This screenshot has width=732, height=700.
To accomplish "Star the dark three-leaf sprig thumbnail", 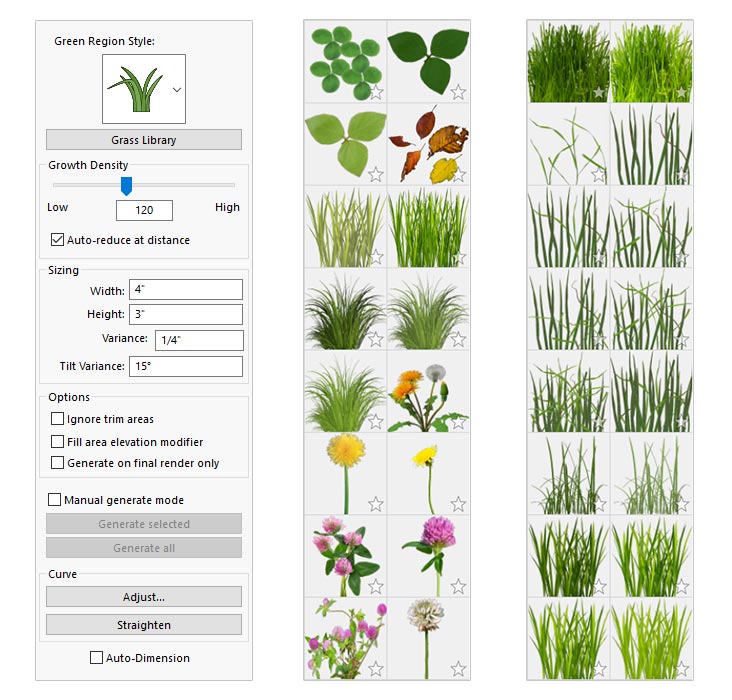I will click(x=458, y=92).
